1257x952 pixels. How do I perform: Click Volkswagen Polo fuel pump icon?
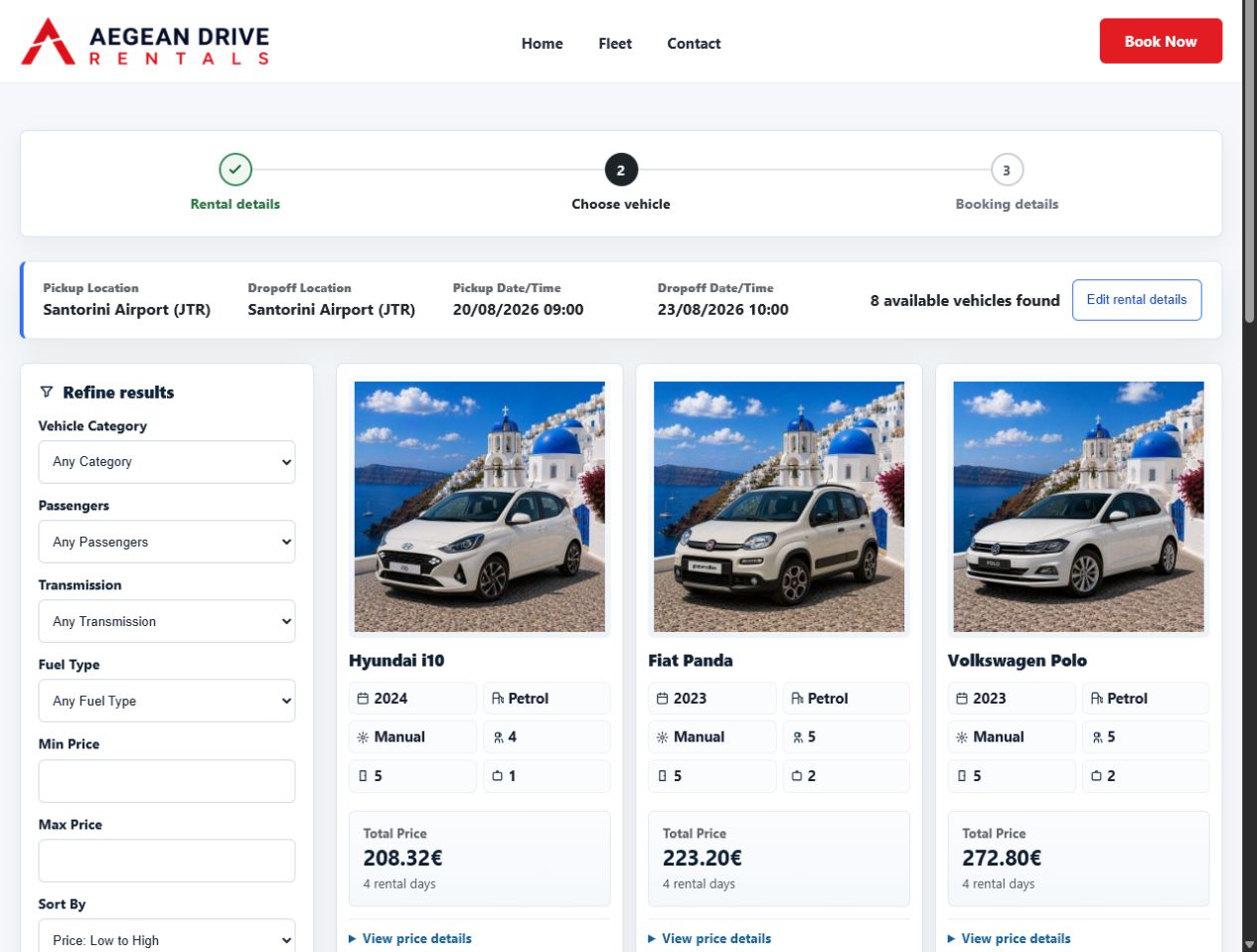[1097, 699]
